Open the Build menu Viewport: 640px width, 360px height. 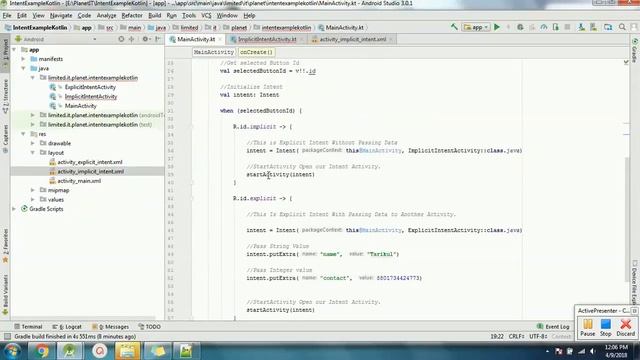pyautogui.click(x=154, y=16)
